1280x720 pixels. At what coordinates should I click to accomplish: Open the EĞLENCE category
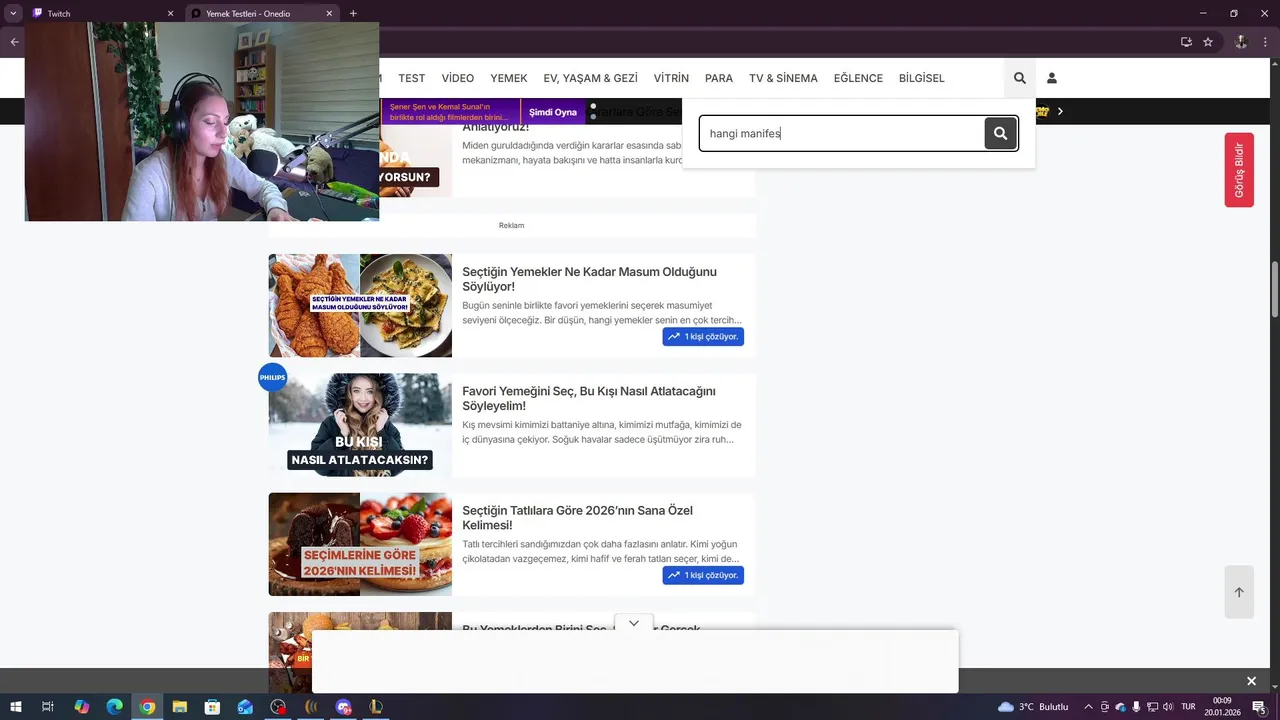[858, 78]
